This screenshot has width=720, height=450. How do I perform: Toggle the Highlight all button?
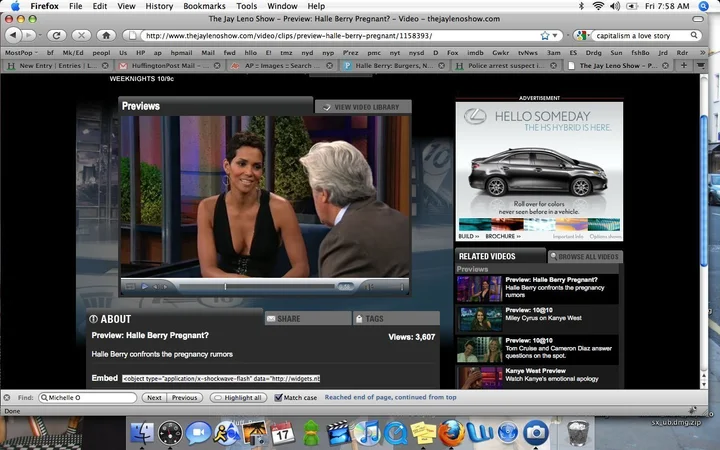(239, 398)
